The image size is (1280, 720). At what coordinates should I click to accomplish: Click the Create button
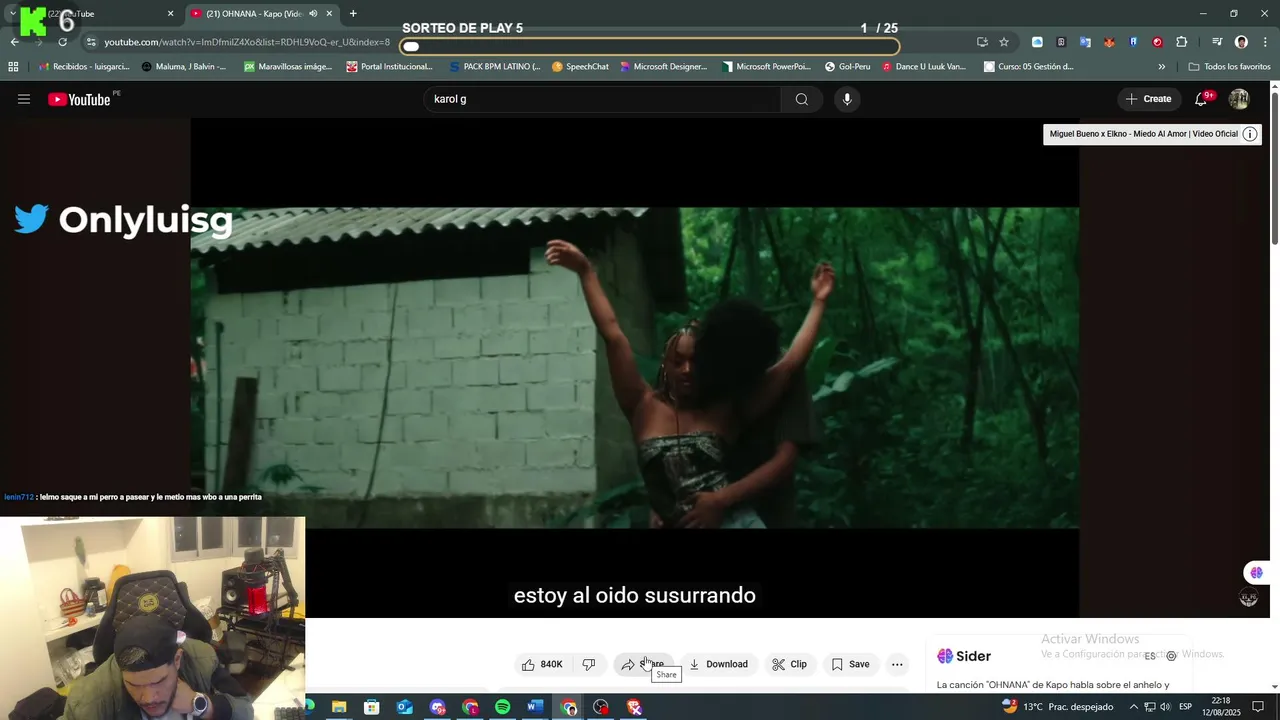(1148, 99)
